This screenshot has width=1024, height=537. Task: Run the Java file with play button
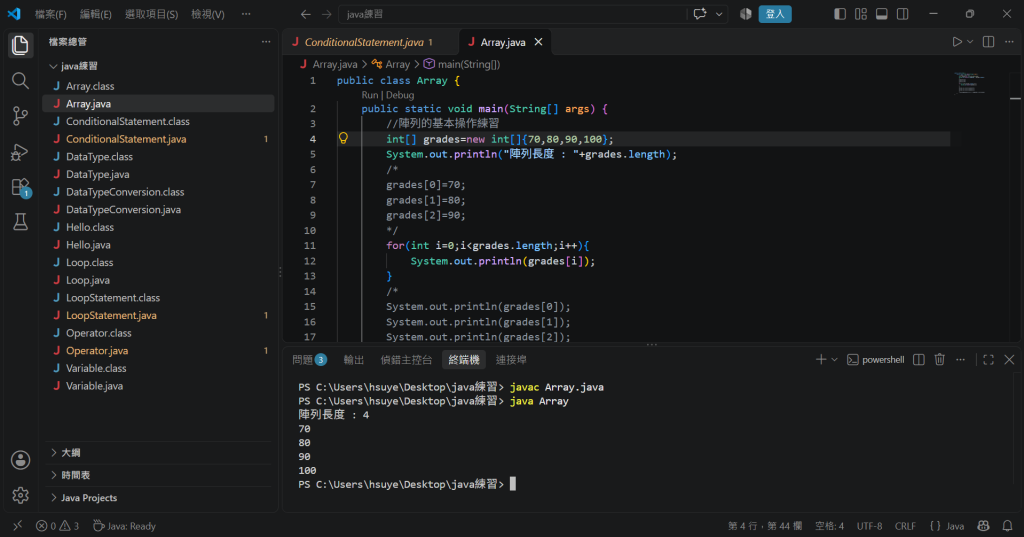pos(957,42)
